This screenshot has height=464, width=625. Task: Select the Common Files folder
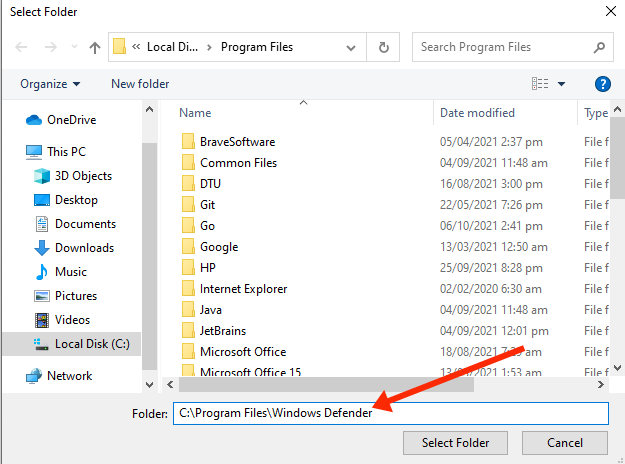click(229, 163)
